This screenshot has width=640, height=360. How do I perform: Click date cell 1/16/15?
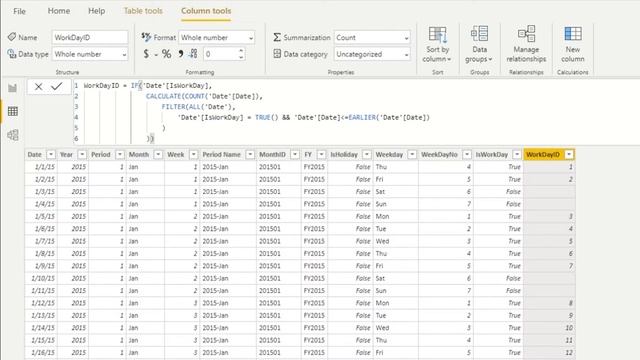41,353
